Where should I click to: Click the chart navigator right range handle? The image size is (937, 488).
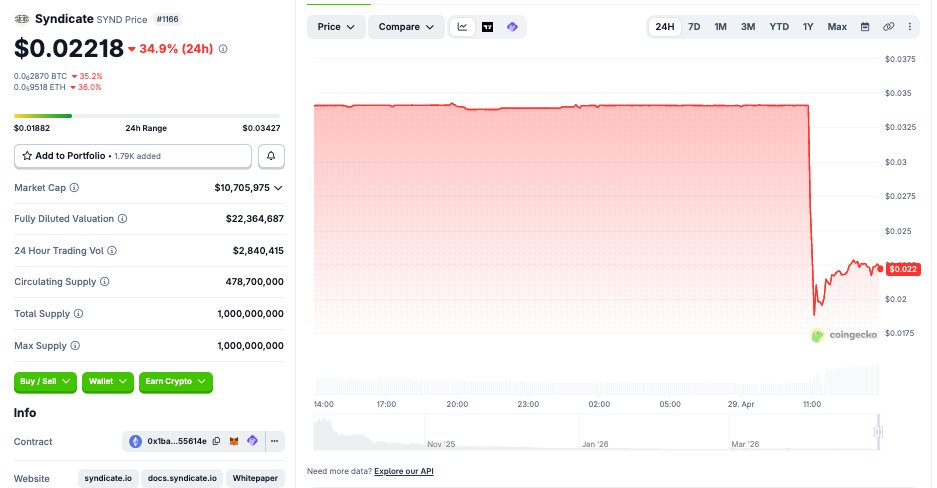pyautogui.click(x=878, y=432)
